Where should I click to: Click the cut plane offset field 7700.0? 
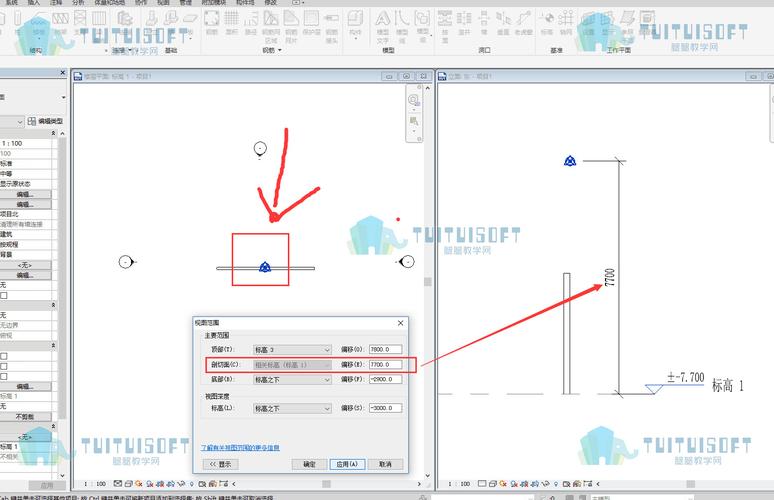click(386, 364)
